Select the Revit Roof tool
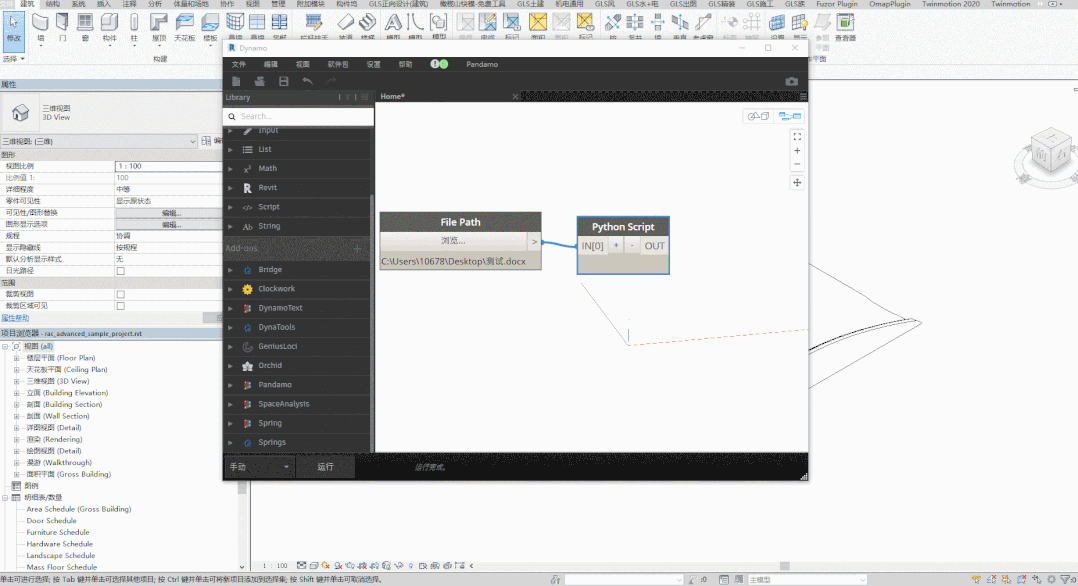Viewport: 1078px width, 586px height. click(x=159, y=27)
